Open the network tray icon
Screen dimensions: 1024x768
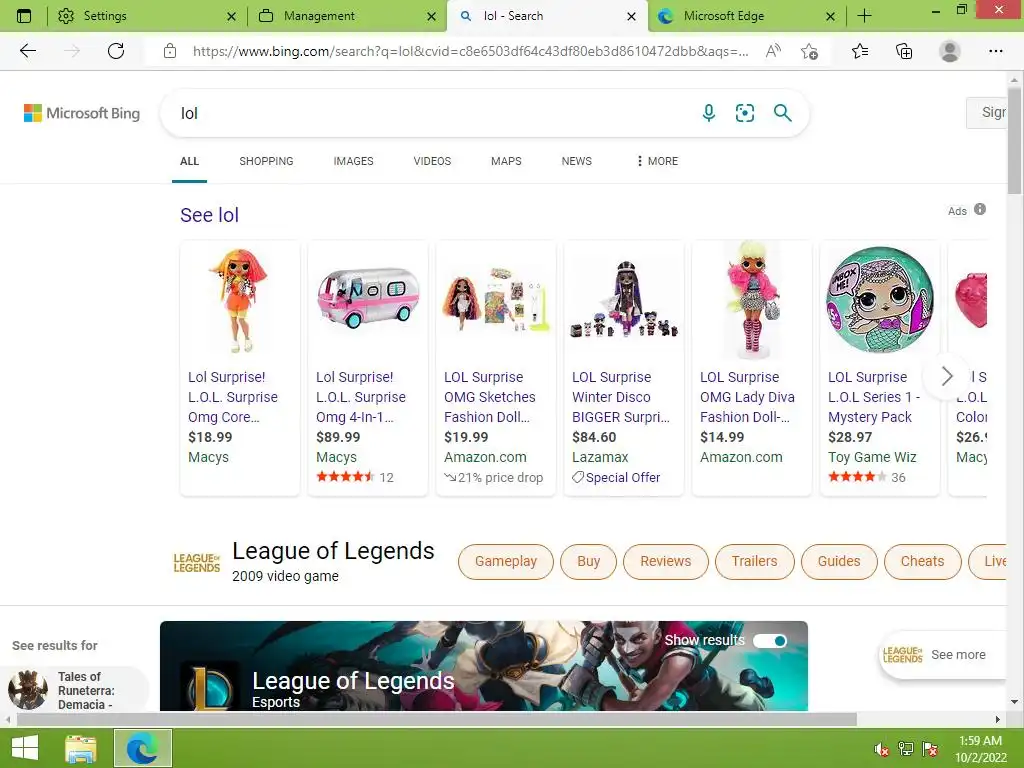[906, 749]
